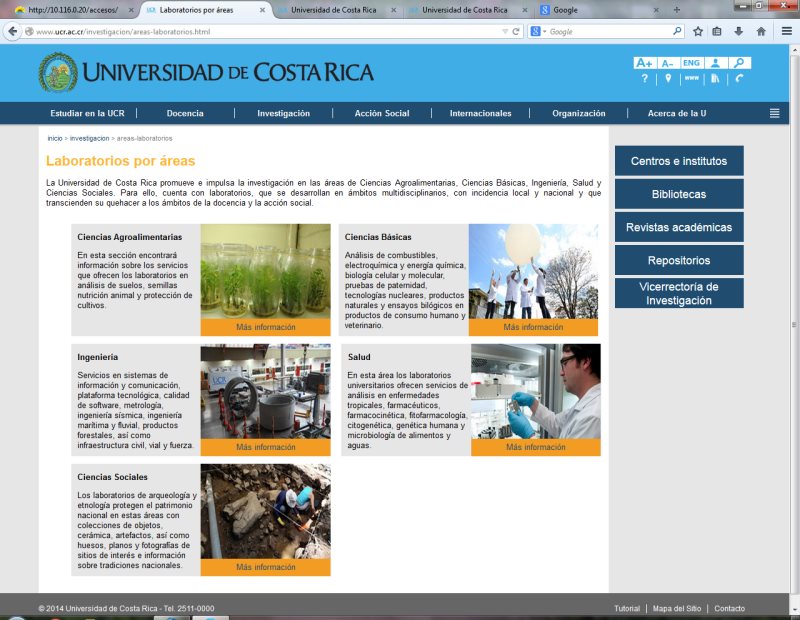
Task: Open site search magnifier in header
Action: point(739,63)
